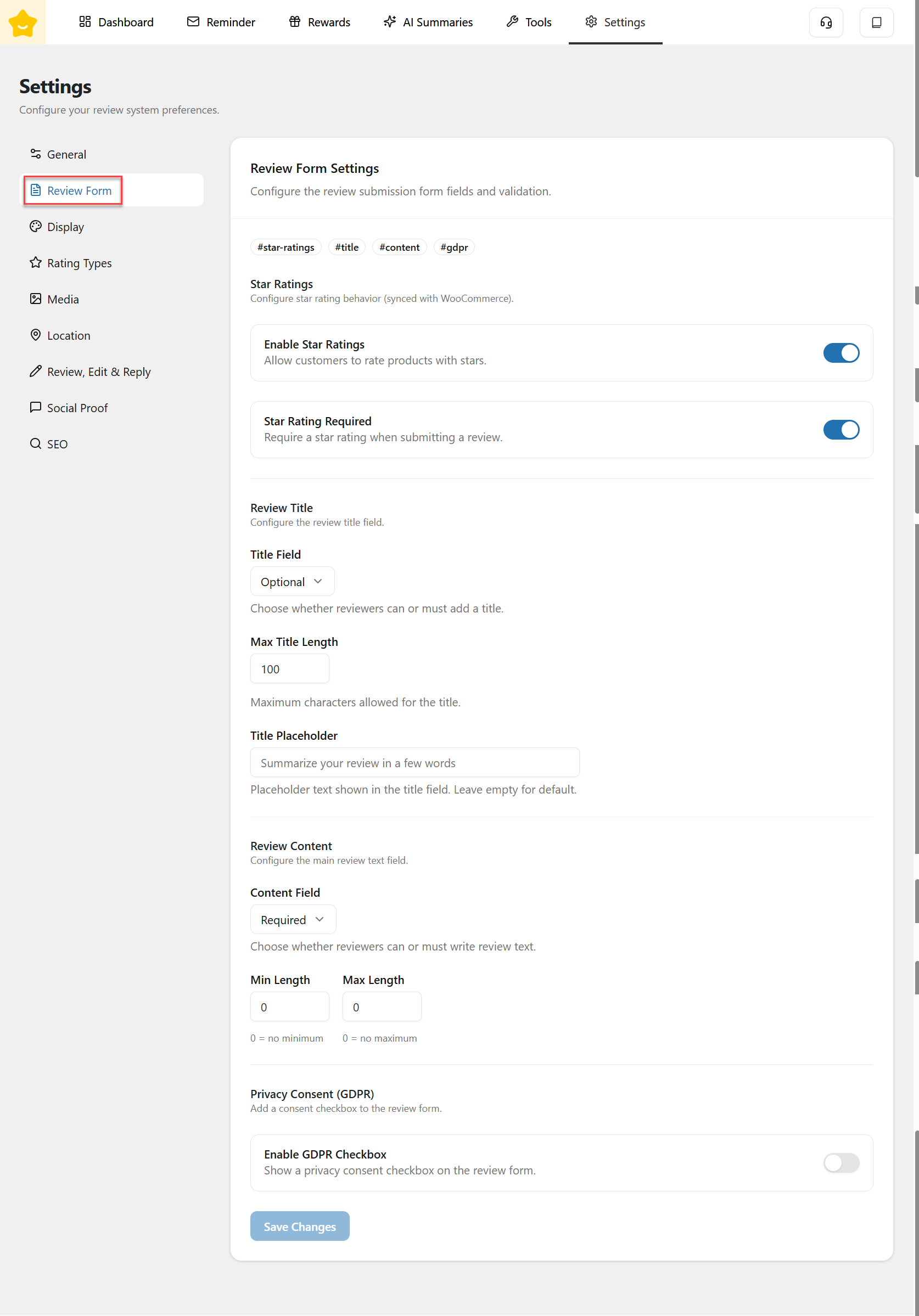Open Location settings pin icon
The height and width of the screenshot is (1316, 919).
tap(36, 335)
